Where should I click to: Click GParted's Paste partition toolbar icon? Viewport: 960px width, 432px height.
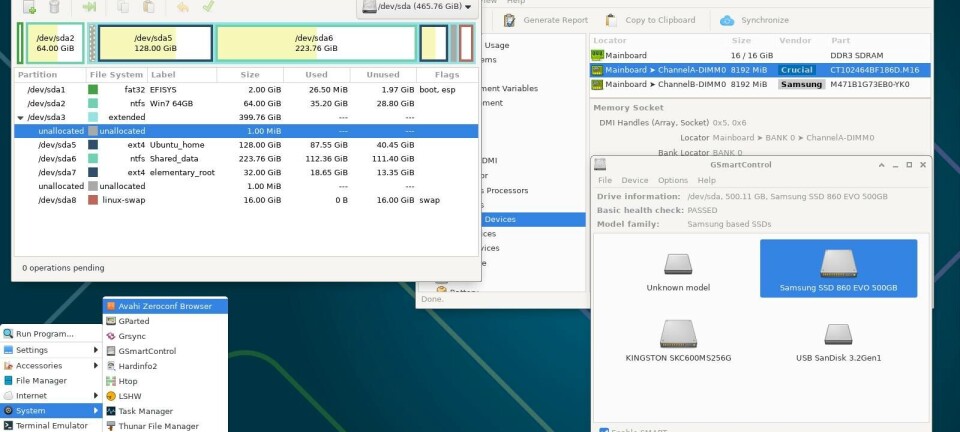coord(148,7)
